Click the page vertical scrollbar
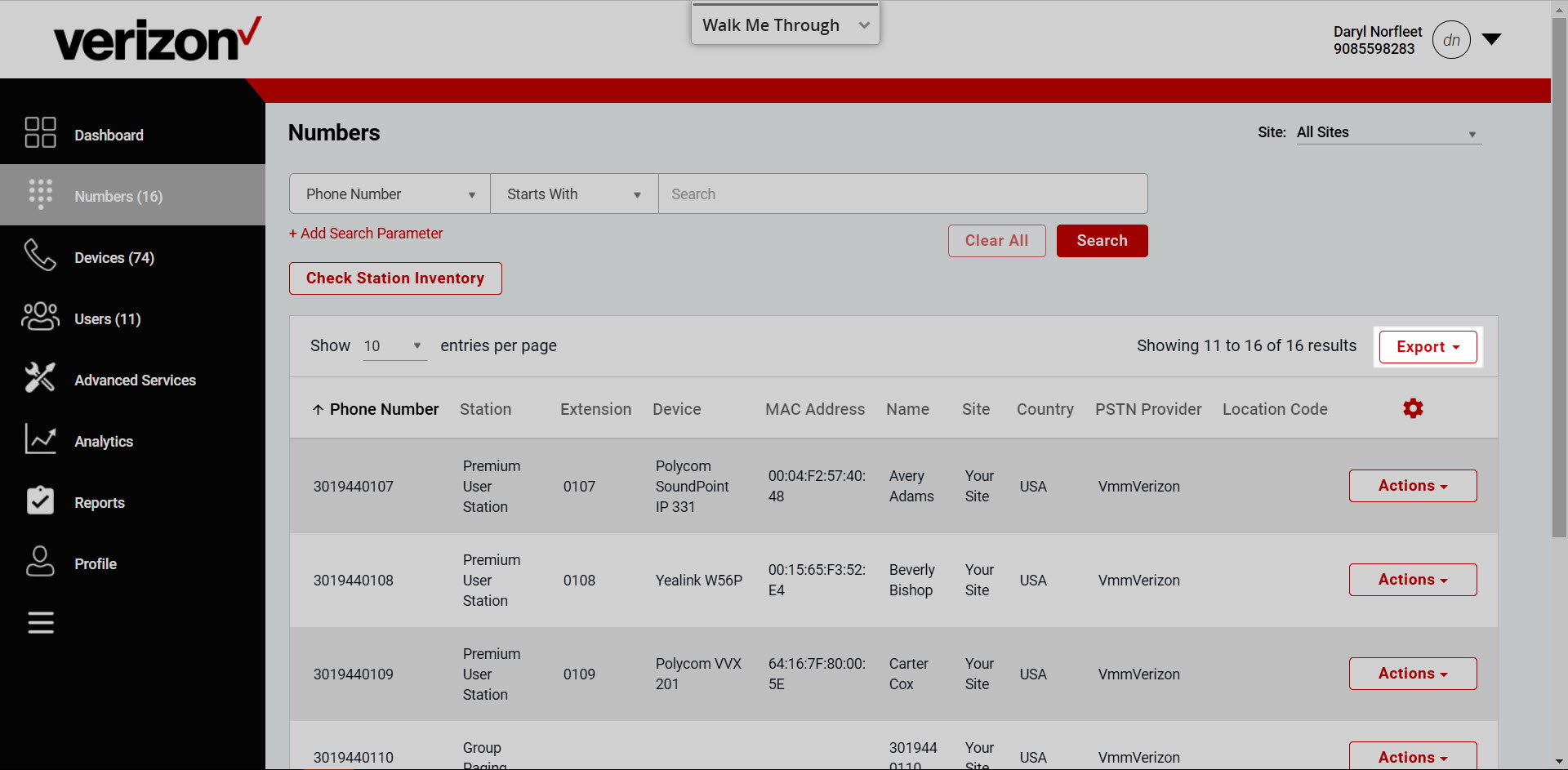This screenshot has width=1568, height=770. [1559, 278]
